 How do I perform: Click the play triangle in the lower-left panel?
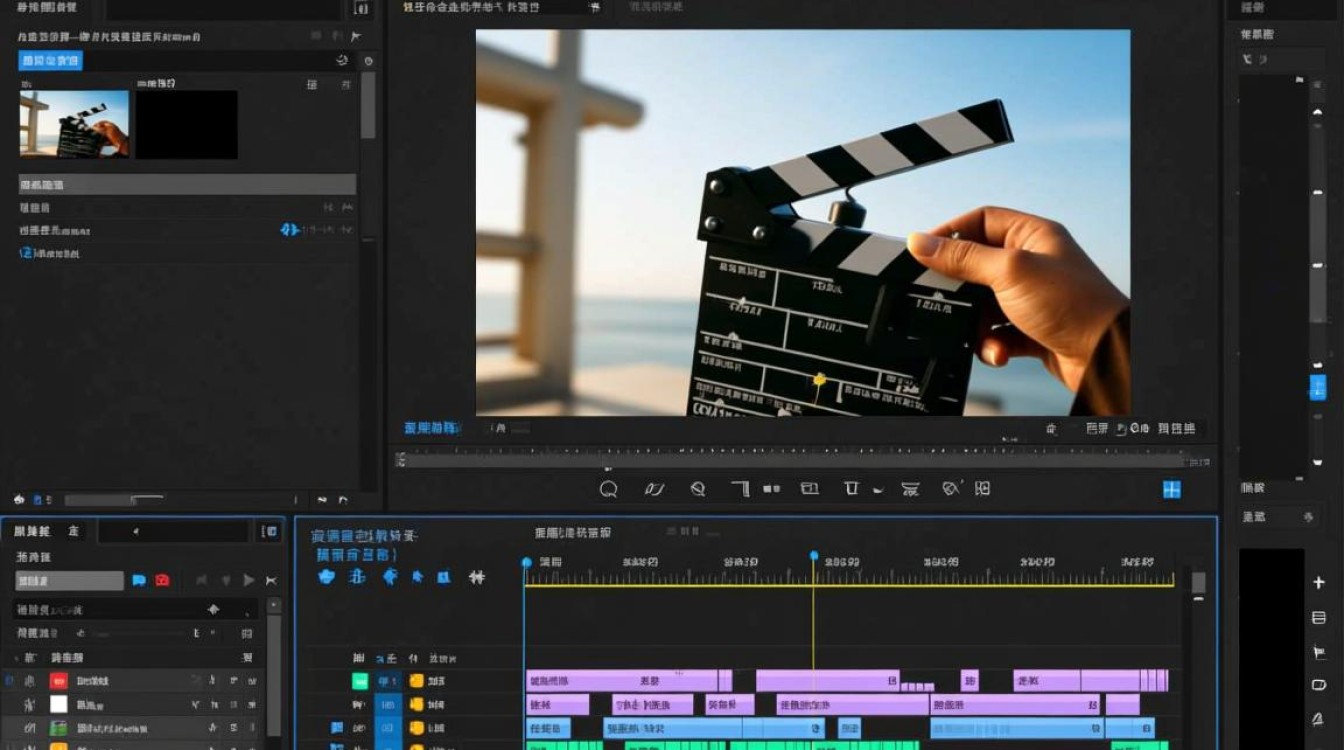click(x=249, y=580)
